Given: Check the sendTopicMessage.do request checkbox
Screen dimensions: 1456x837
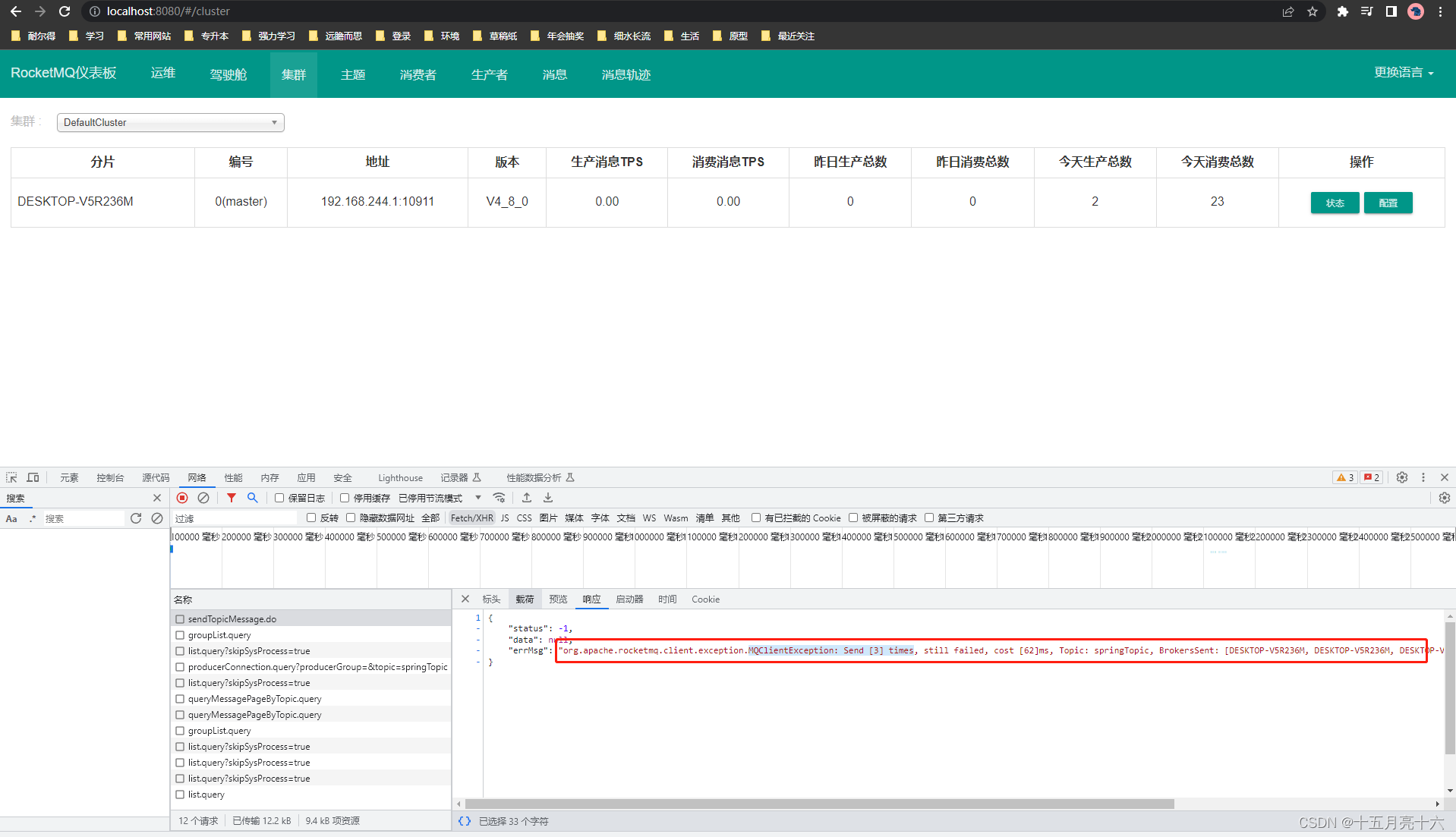Looking at the screenshot, I should (180, 618).
